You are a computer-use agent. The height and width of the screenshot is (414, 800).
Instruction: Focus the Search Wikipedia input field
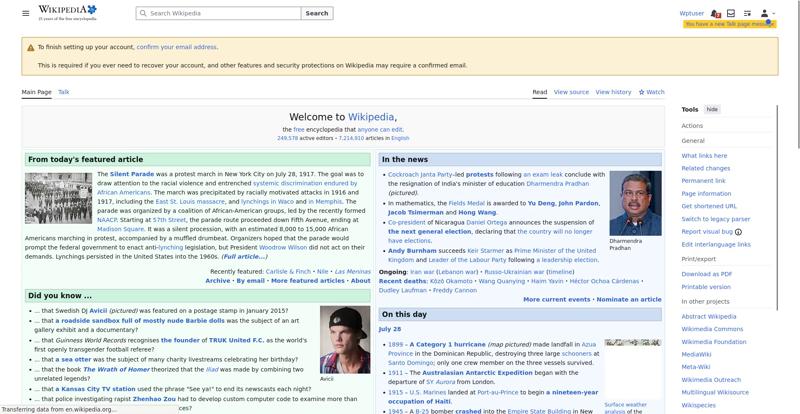coord(223,13)
